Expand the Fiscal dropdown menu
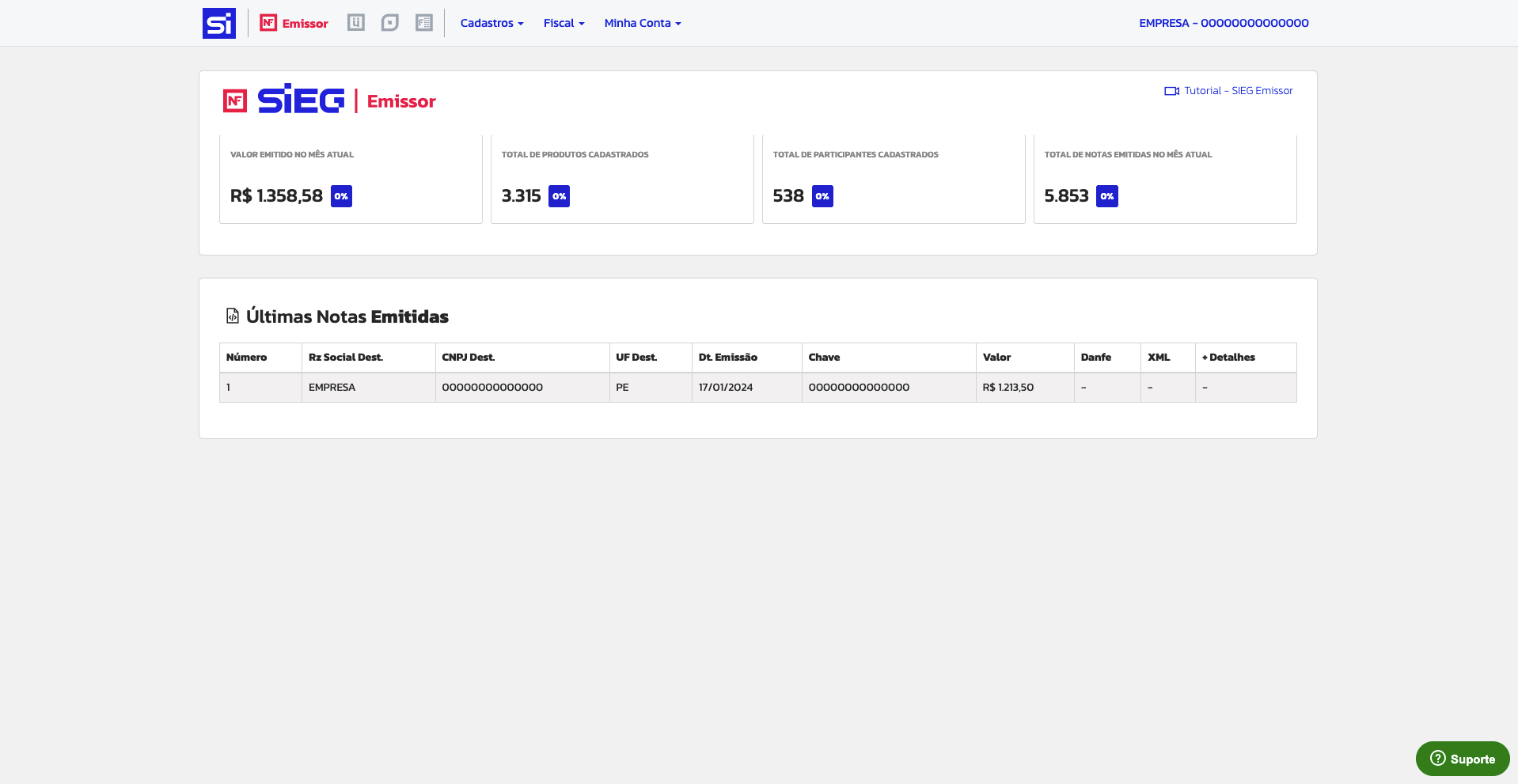This screenshot has width=1518, height=784. (564, 23)
